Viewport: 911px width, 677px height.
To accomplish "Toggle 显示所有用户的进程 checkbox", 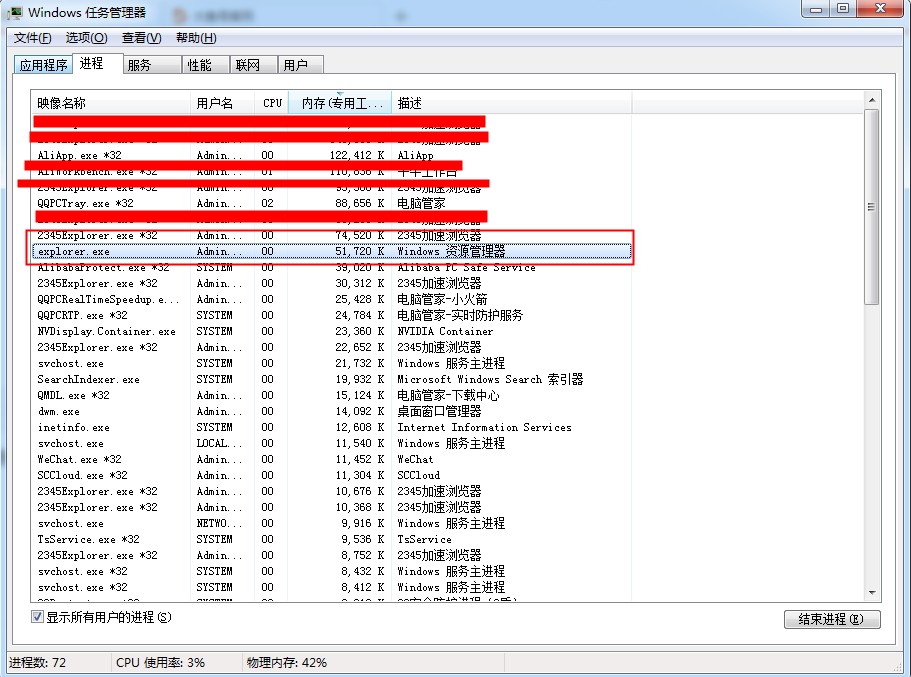I will pyautogui.click(x=37, y=617).
